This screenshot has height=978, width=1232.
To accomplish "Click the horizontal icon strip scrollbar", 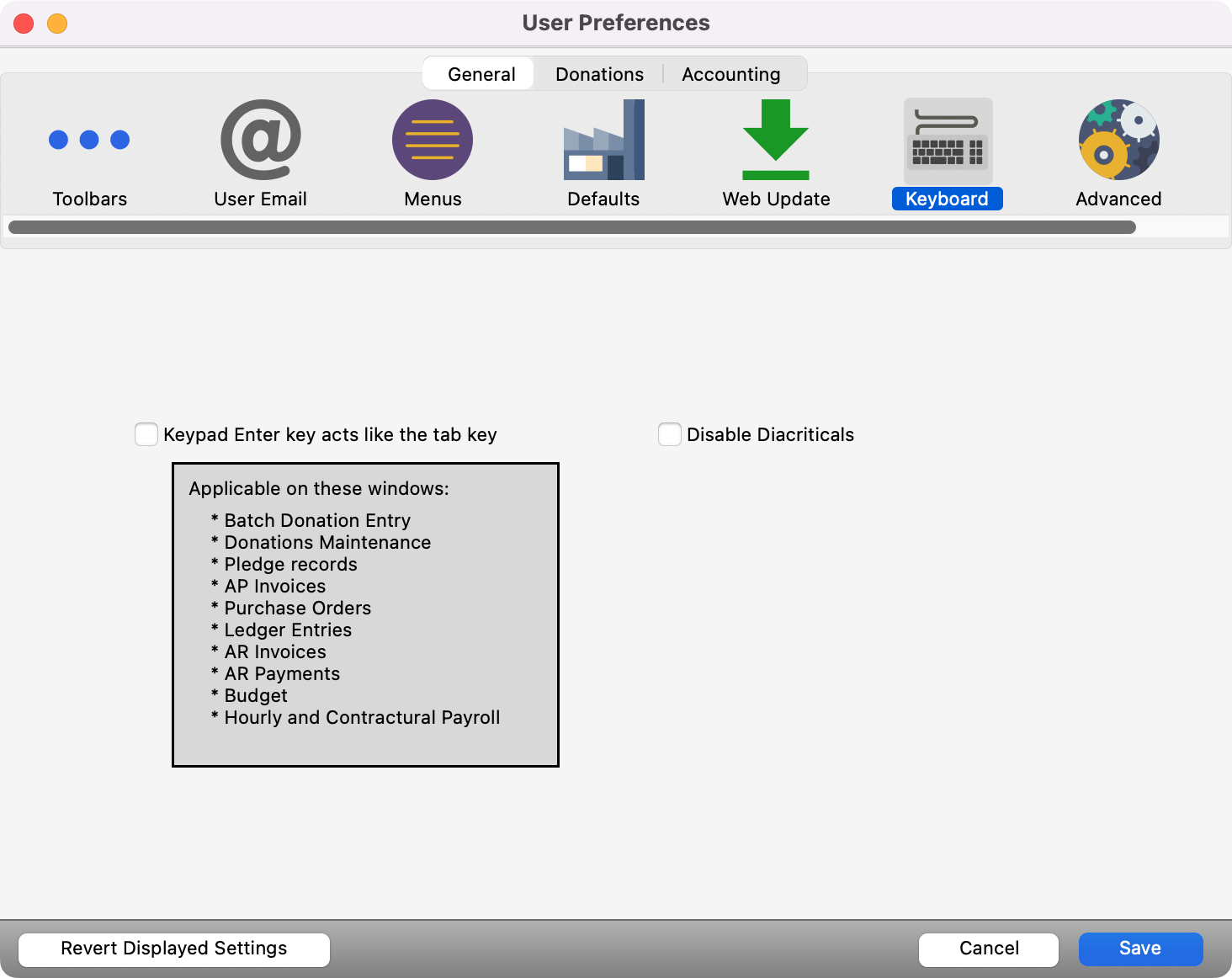I will pyautogui.click(x=572, y=227).
